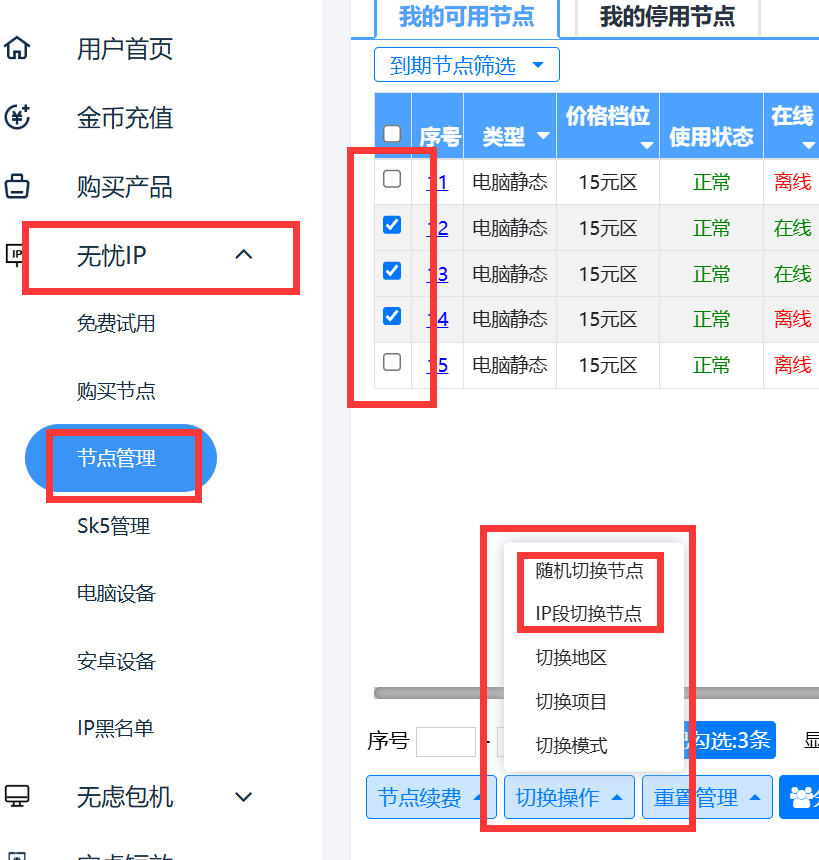The image size is (819, 860).
Task: Click the 序号 input field
Action: click(x=445, y=741)
